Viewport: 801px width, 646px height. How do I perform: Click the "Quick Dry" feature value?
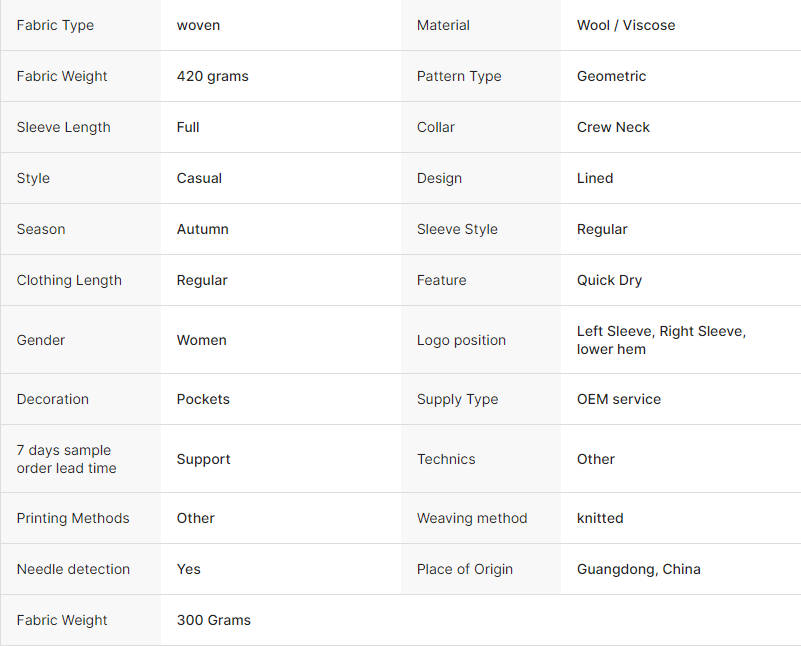click(609, 280)
